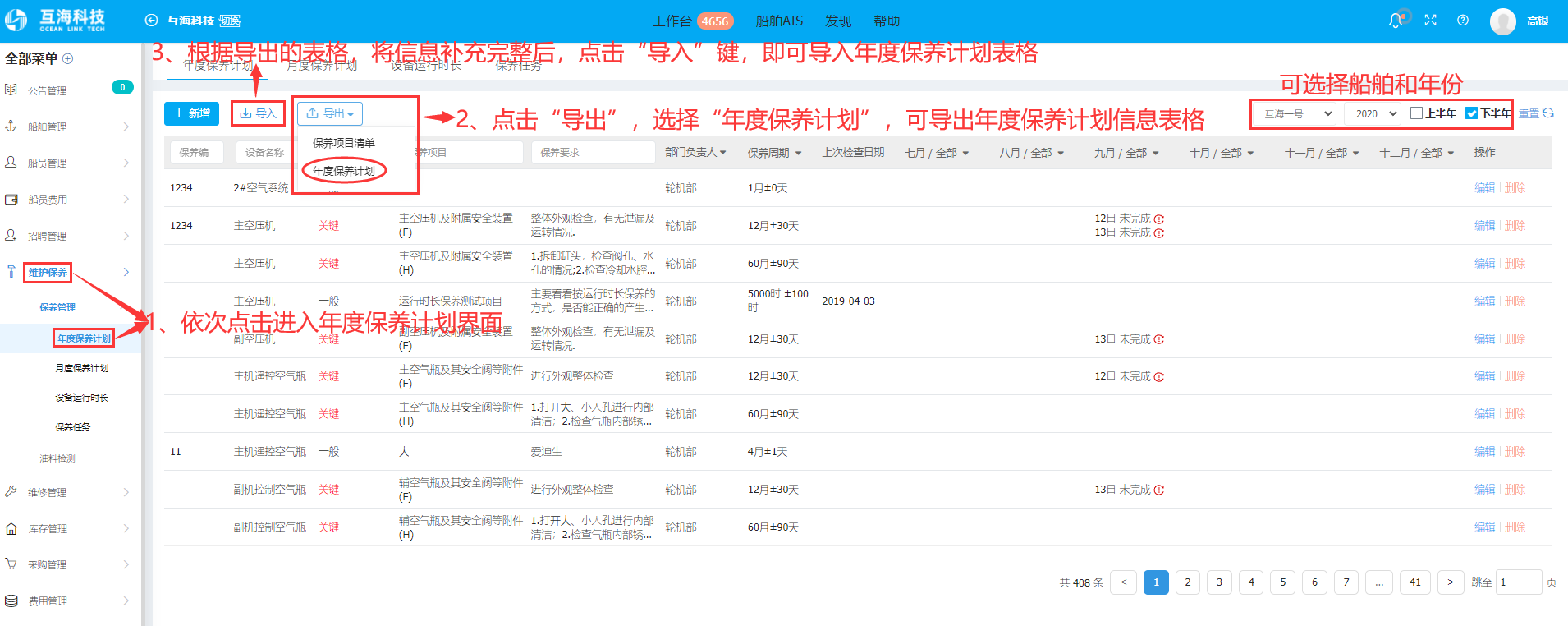Click the 维修管理 wrench icon

coord(11,491)
